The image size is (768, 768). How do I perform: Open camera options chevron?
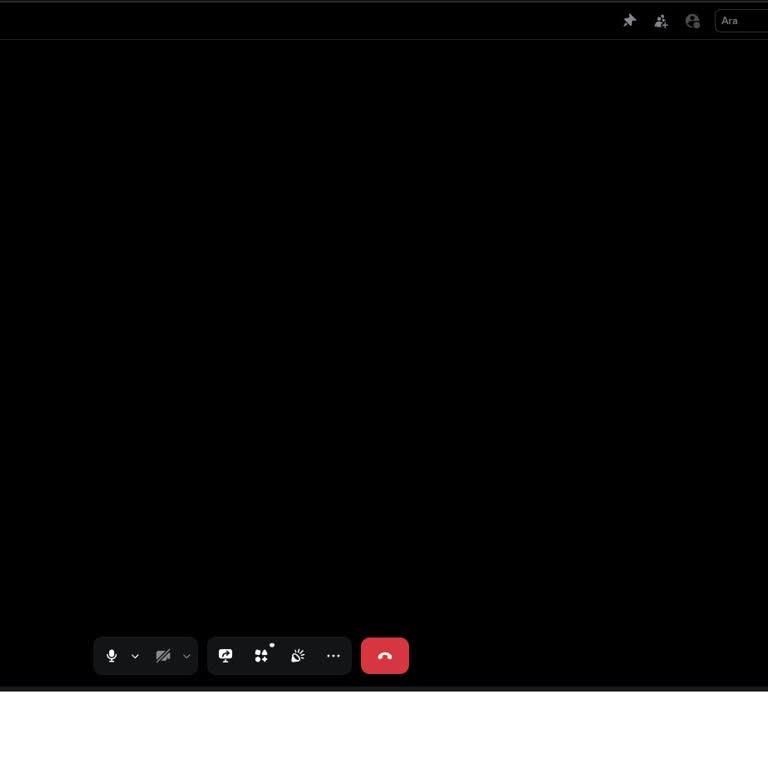[x=187, y=656]
